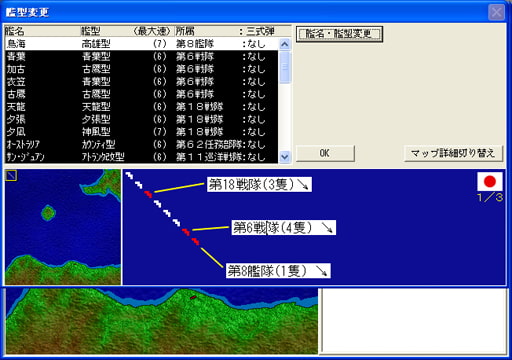Select the 衣笠 row in ship list
512x360 pixels.
[x=141, y=81]
